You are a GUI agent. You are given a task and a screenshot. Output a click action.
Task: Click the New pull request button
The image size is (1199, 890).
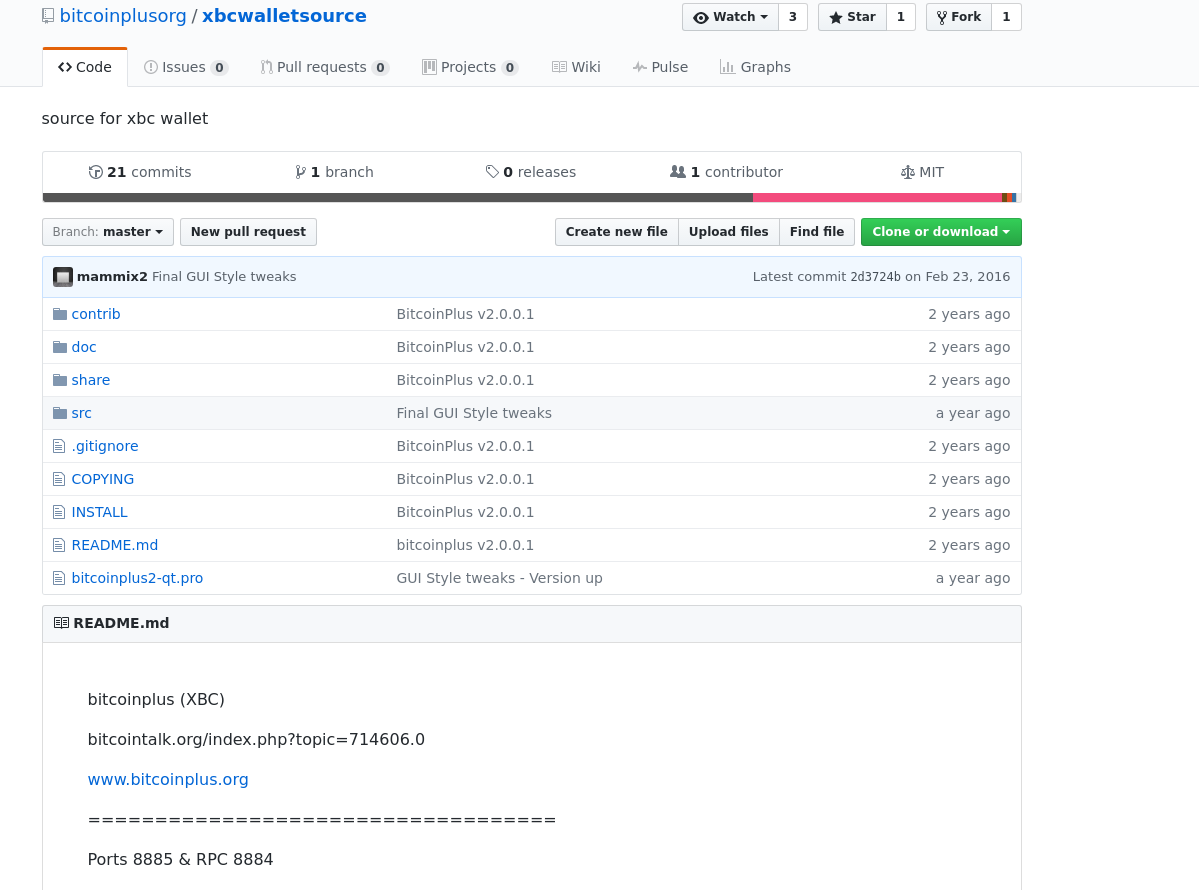point(249,232)
